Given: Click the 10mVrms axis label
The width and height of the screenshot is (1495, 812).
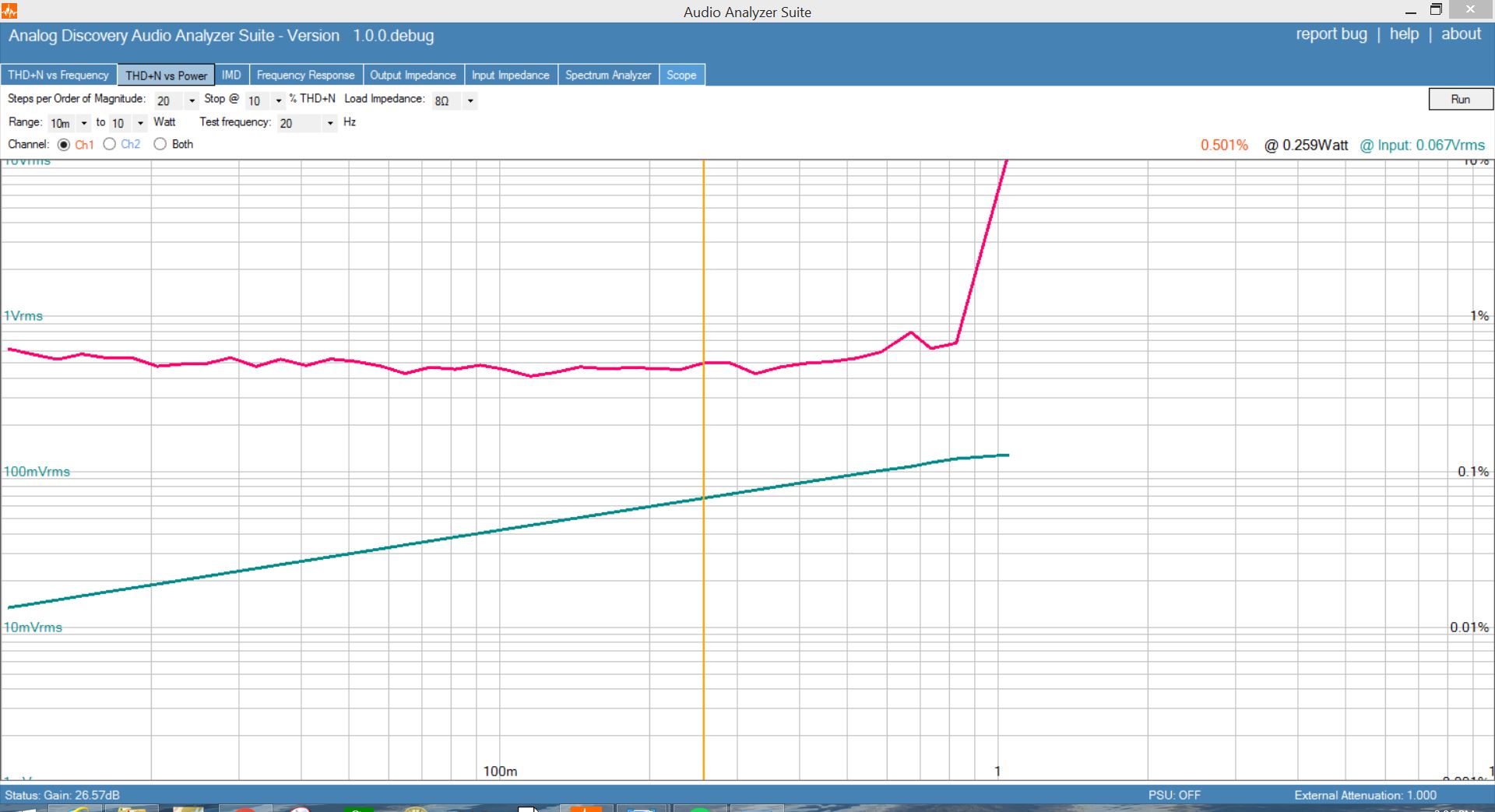Looking at the screenshot, I should click(x=33, y=627).
